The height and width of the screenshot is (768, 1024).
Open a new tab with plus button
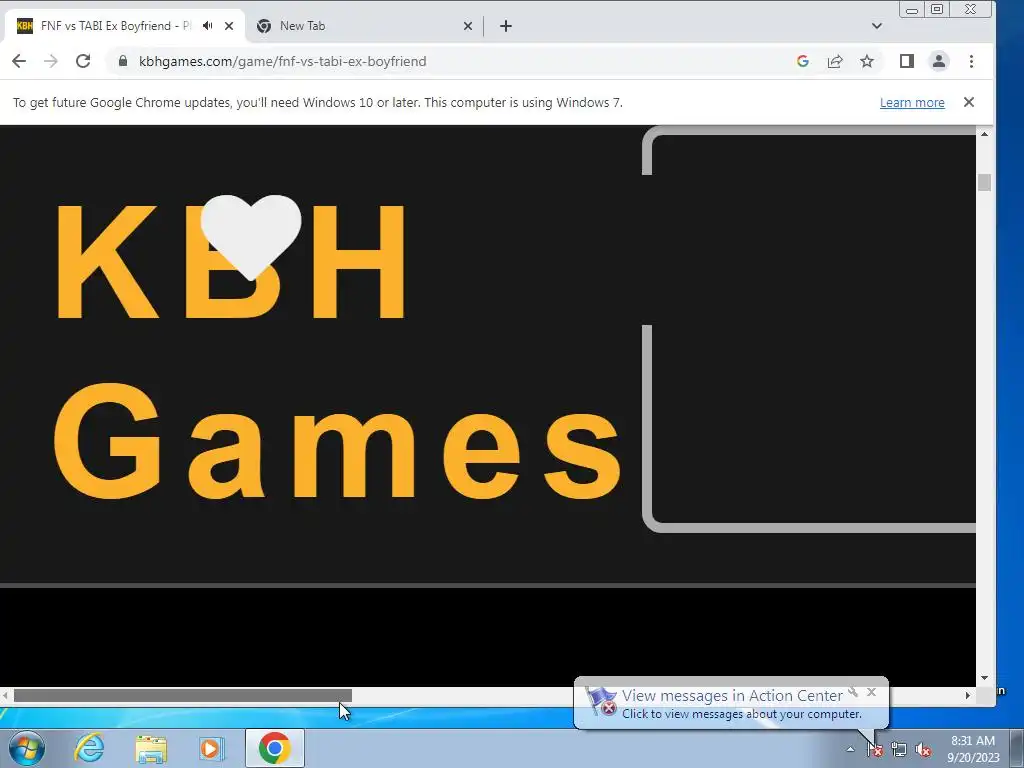pos(505,26)
